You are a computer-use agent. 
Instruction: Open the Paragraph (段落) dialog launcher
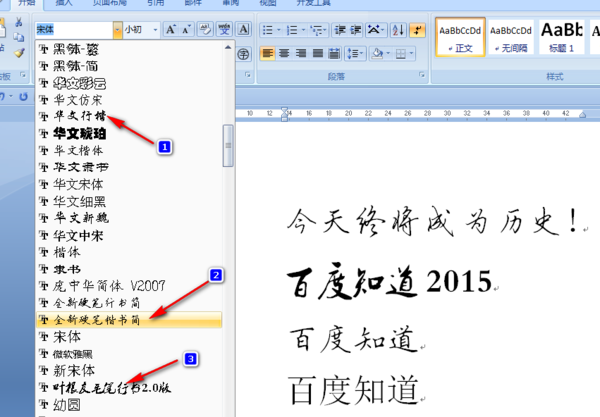pyautogui.click(x=422, y=75)
